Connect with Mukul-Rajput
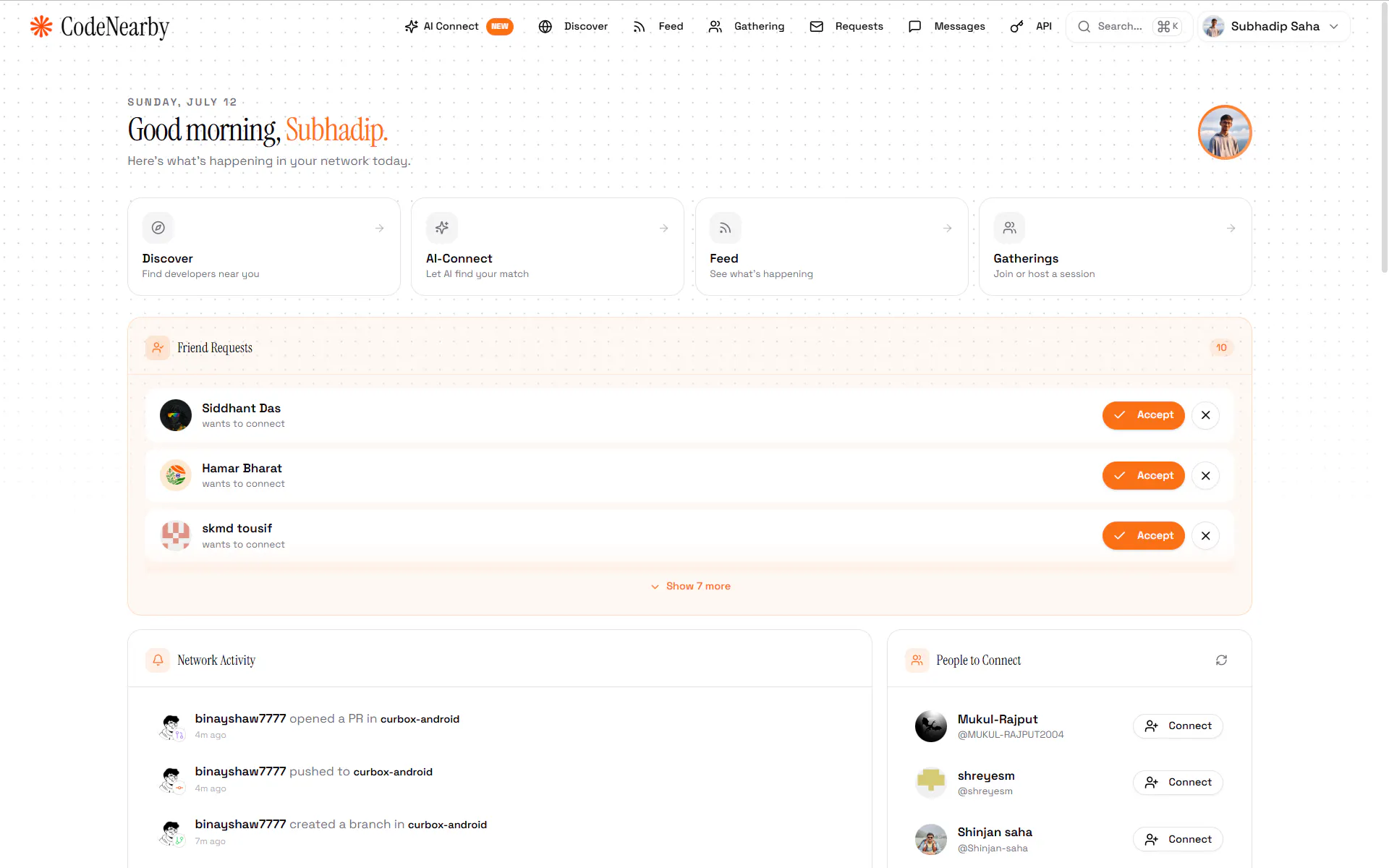This screenshot has width=1389, height=868. tap(1178, 726)
